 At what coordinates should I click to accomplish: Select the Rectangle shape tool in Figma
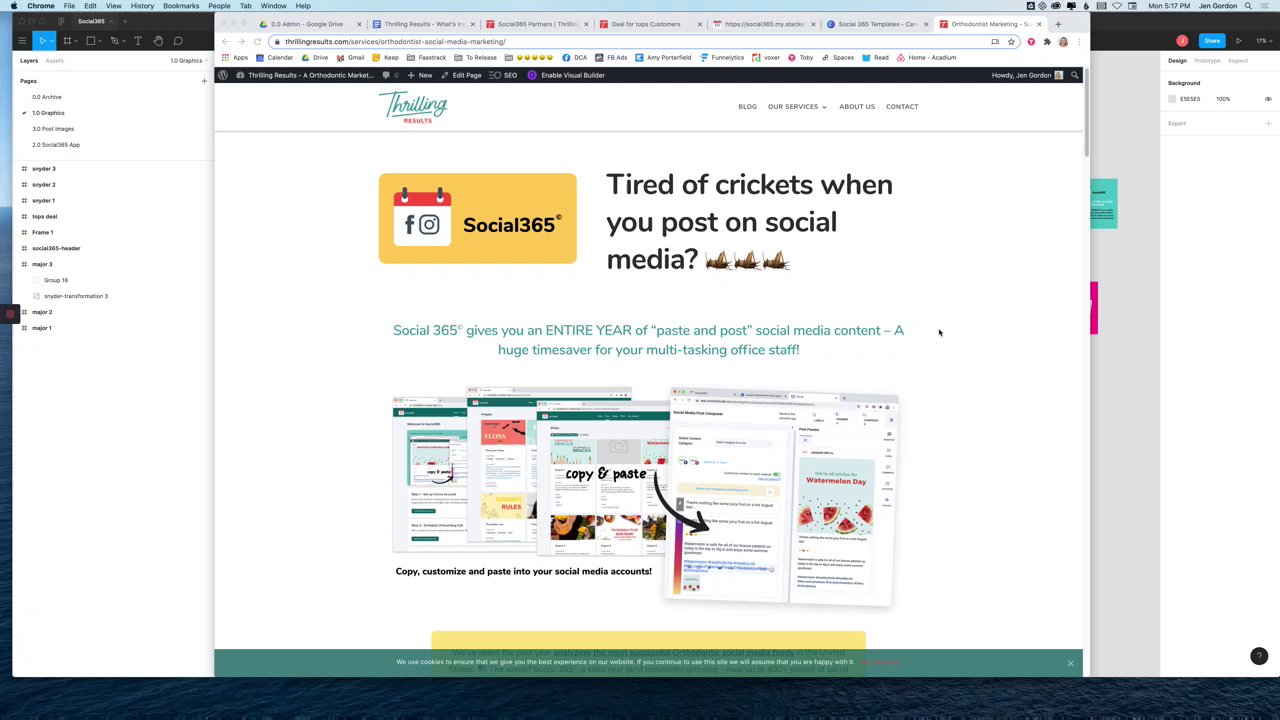(90, 41)
